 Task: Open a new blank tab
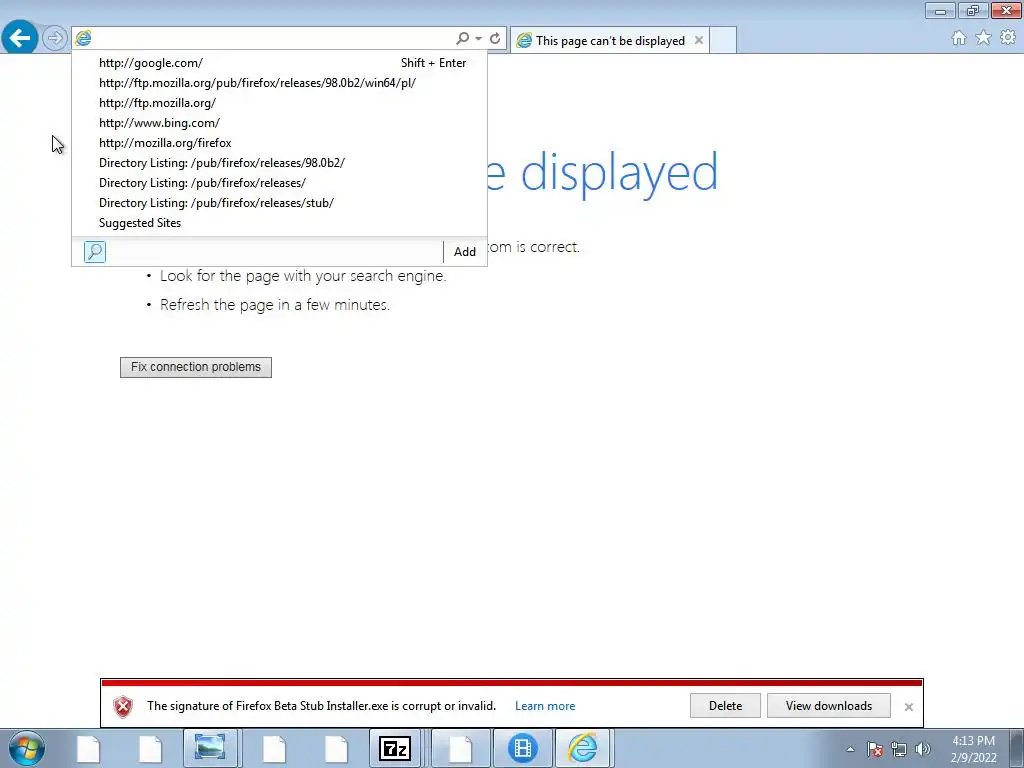tap(723, 40)
